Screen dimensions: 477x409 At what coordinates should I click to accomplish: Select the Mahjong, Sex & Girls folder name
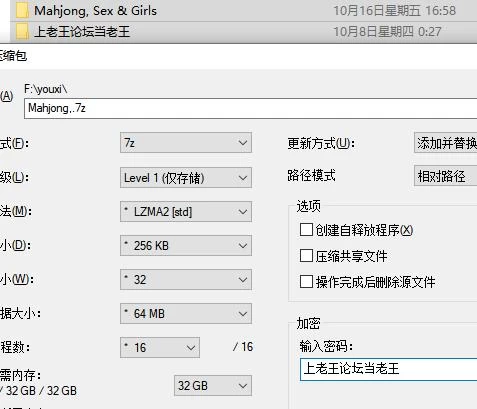tap(95, 11)
